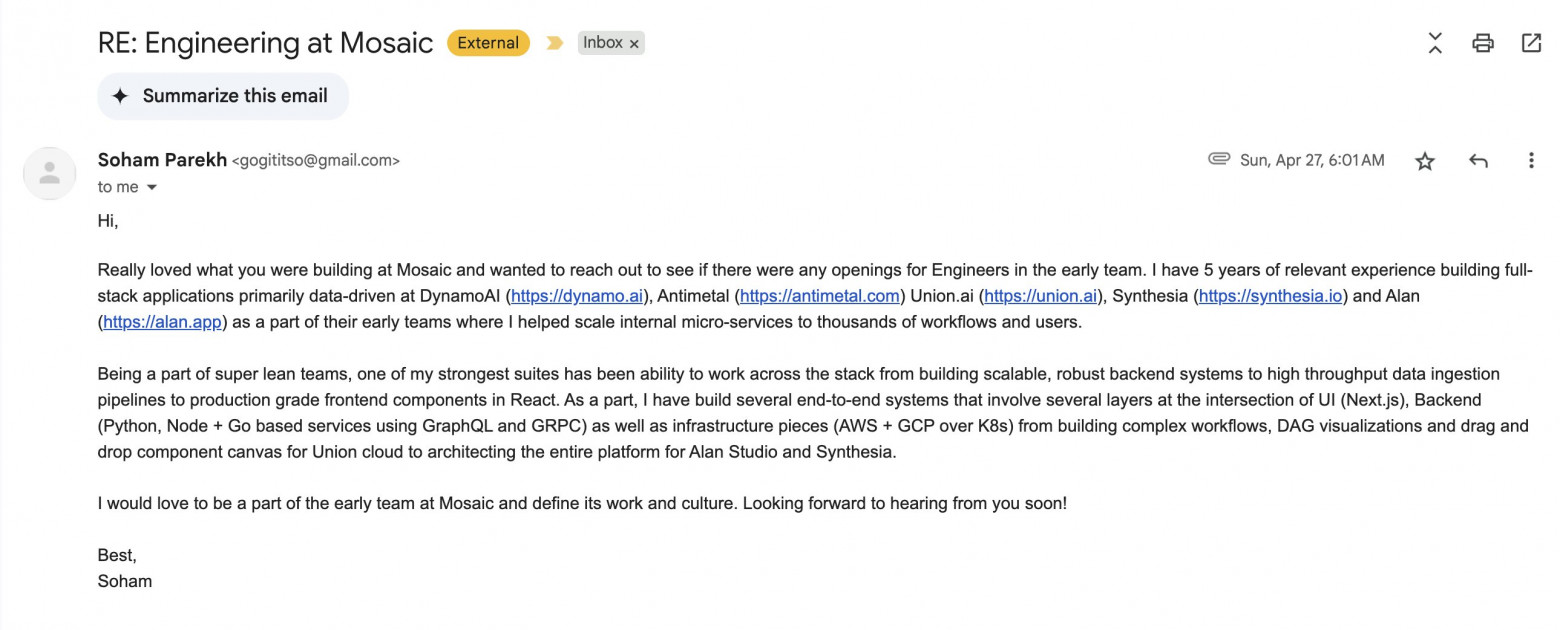Open email in new window icon
This screenshot has width=1560, height=630.
(1530, 43)
